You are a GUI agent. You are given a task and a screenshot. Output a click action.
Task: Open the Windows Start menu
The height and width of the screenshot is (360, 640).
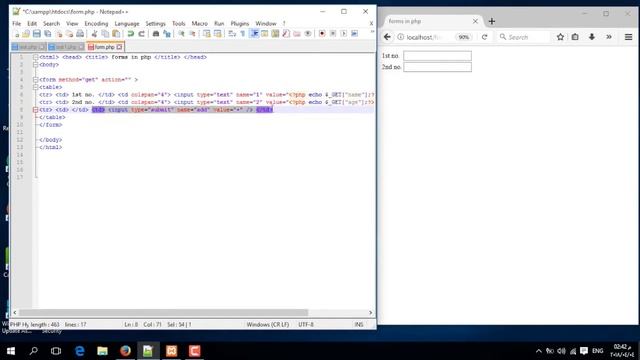click(x=11, y=351)
